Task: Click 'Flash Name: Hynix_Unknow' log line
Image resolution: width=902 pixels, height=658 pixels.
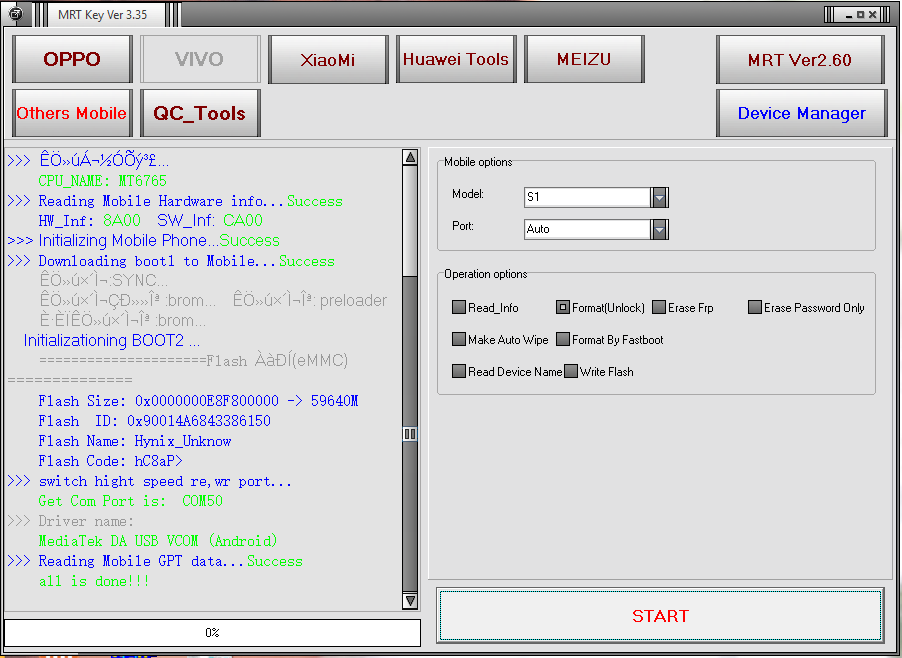Action: 135,441
